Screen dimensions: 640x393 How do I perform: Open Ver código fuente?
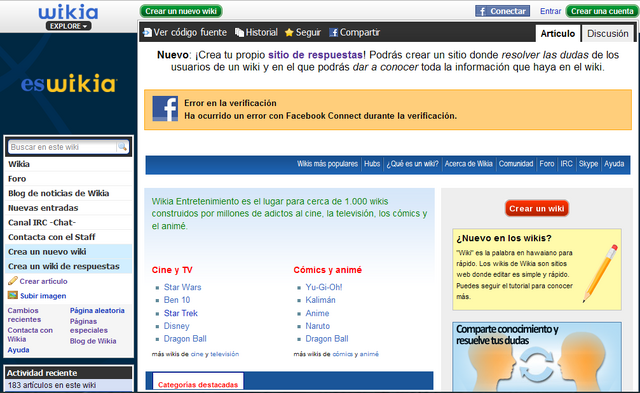pyautogui.click(x=190, y=32)
